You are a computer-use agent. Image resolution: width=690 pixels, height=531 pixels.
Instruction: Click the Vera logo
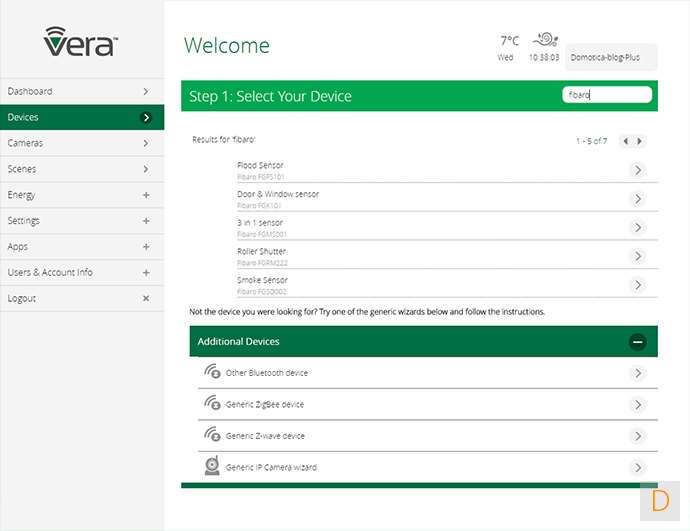(x=80, y=42)
